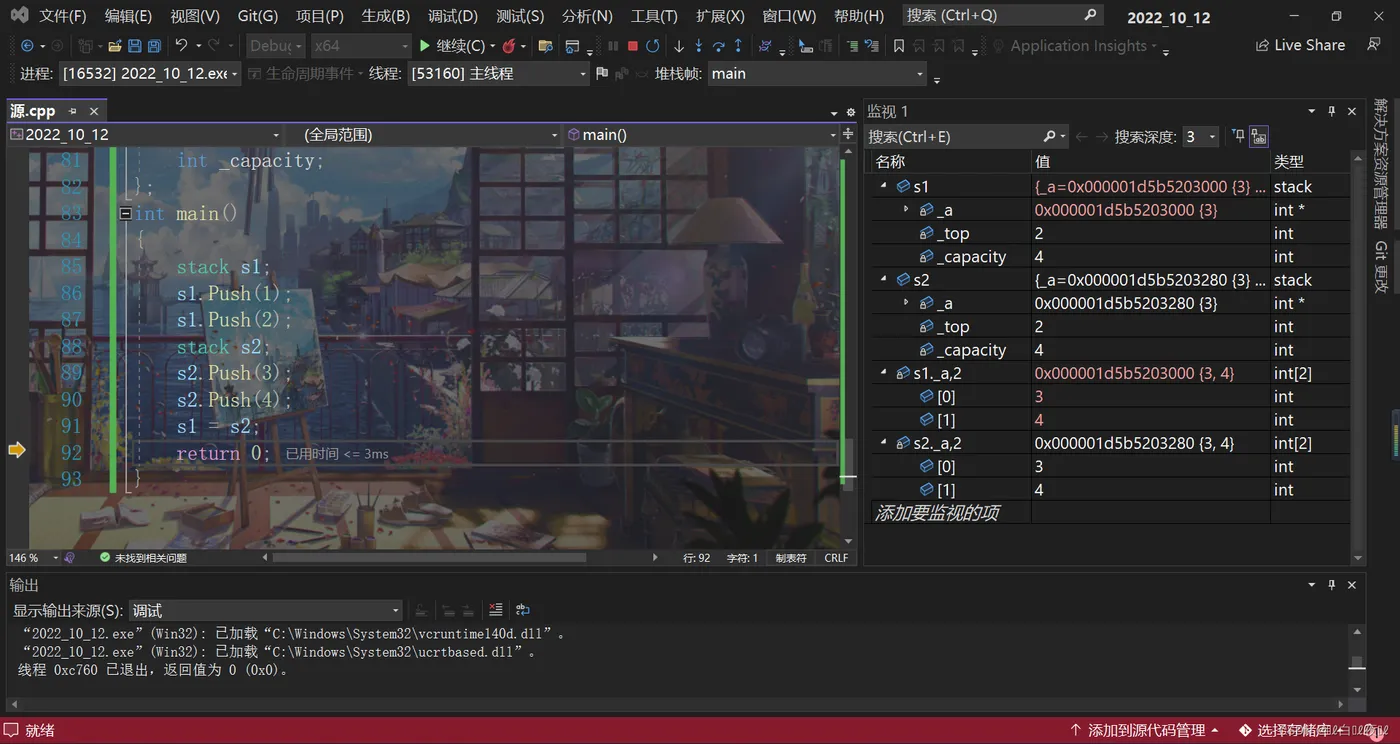Toggle the watch hexadecimal display button

point(1259,136)
